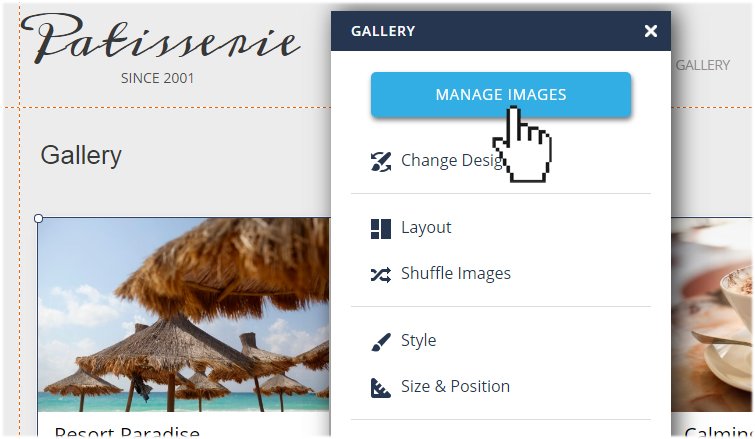
Task: Click the Gallery navigation link
Action: pos(703,65)
